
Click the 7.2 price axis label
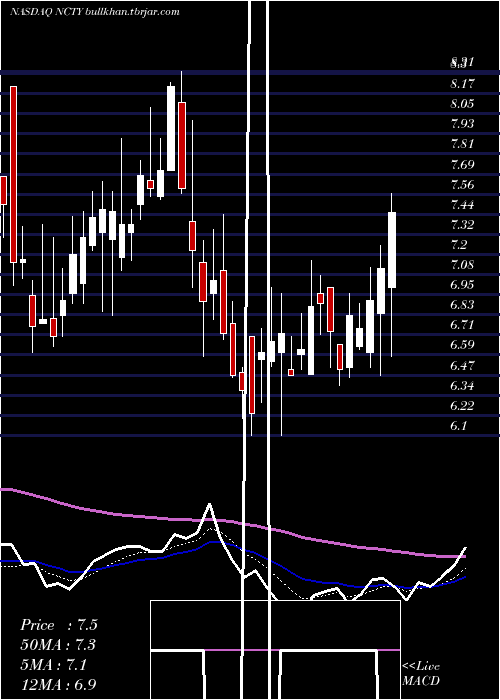(x=458, y=244)
